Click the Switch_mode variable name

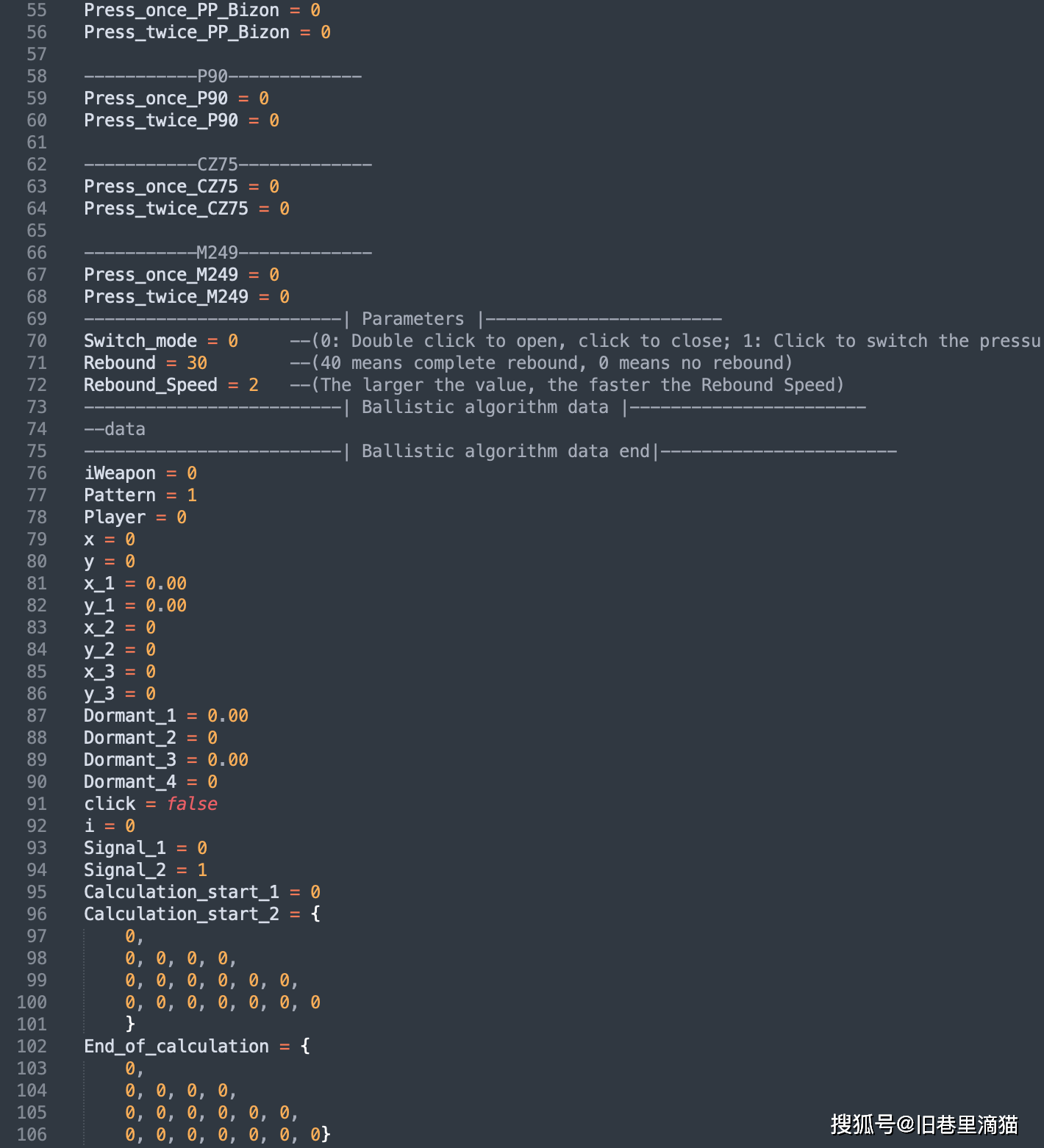point(140,341)
